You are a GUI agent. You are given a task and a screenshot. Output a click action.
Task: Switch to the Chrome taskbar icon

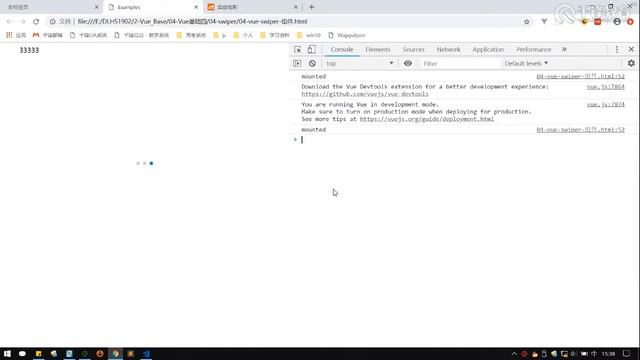coord(116,353)
